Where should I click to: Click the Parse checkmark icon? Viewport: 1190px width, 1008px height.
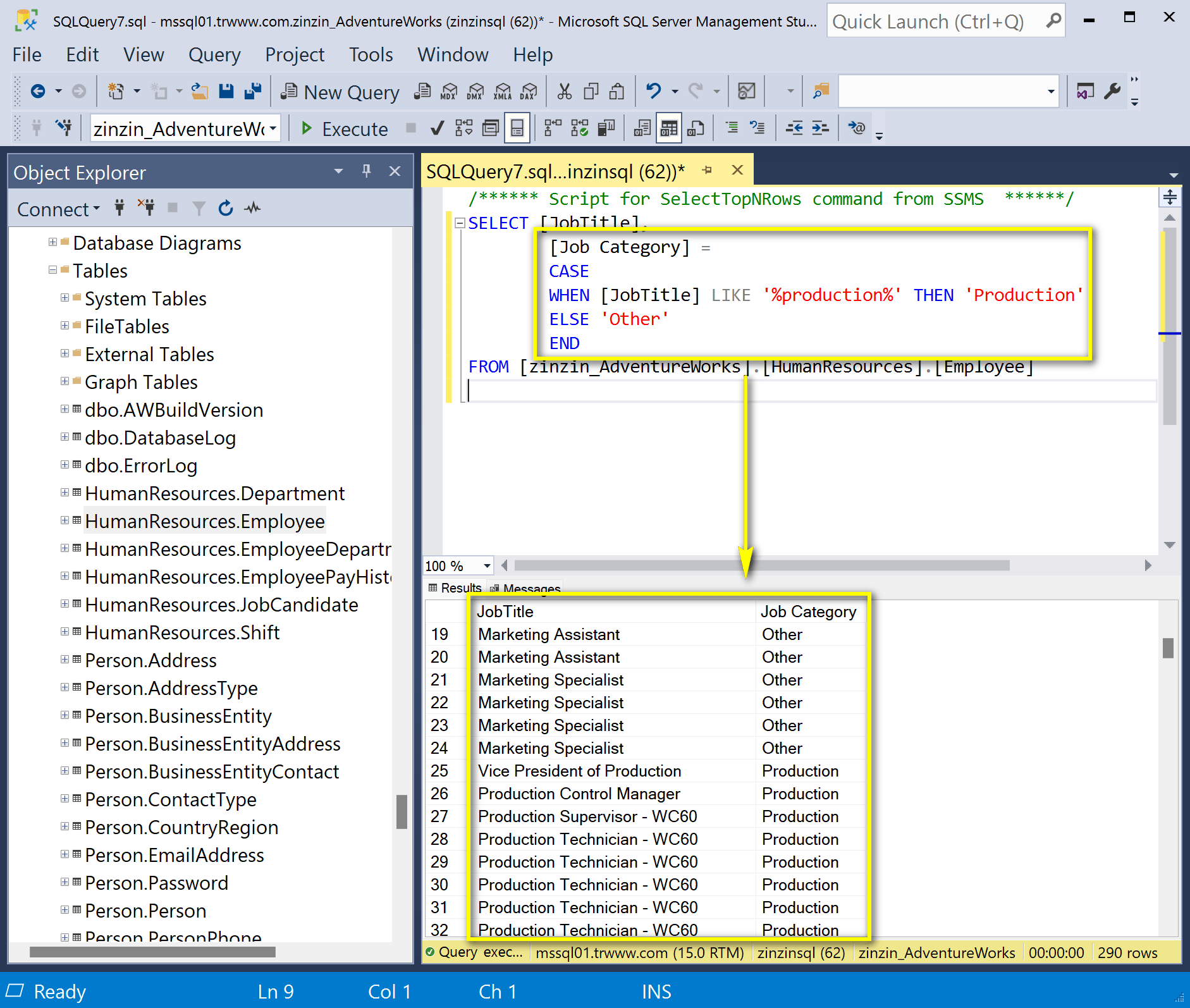(437, 128)
